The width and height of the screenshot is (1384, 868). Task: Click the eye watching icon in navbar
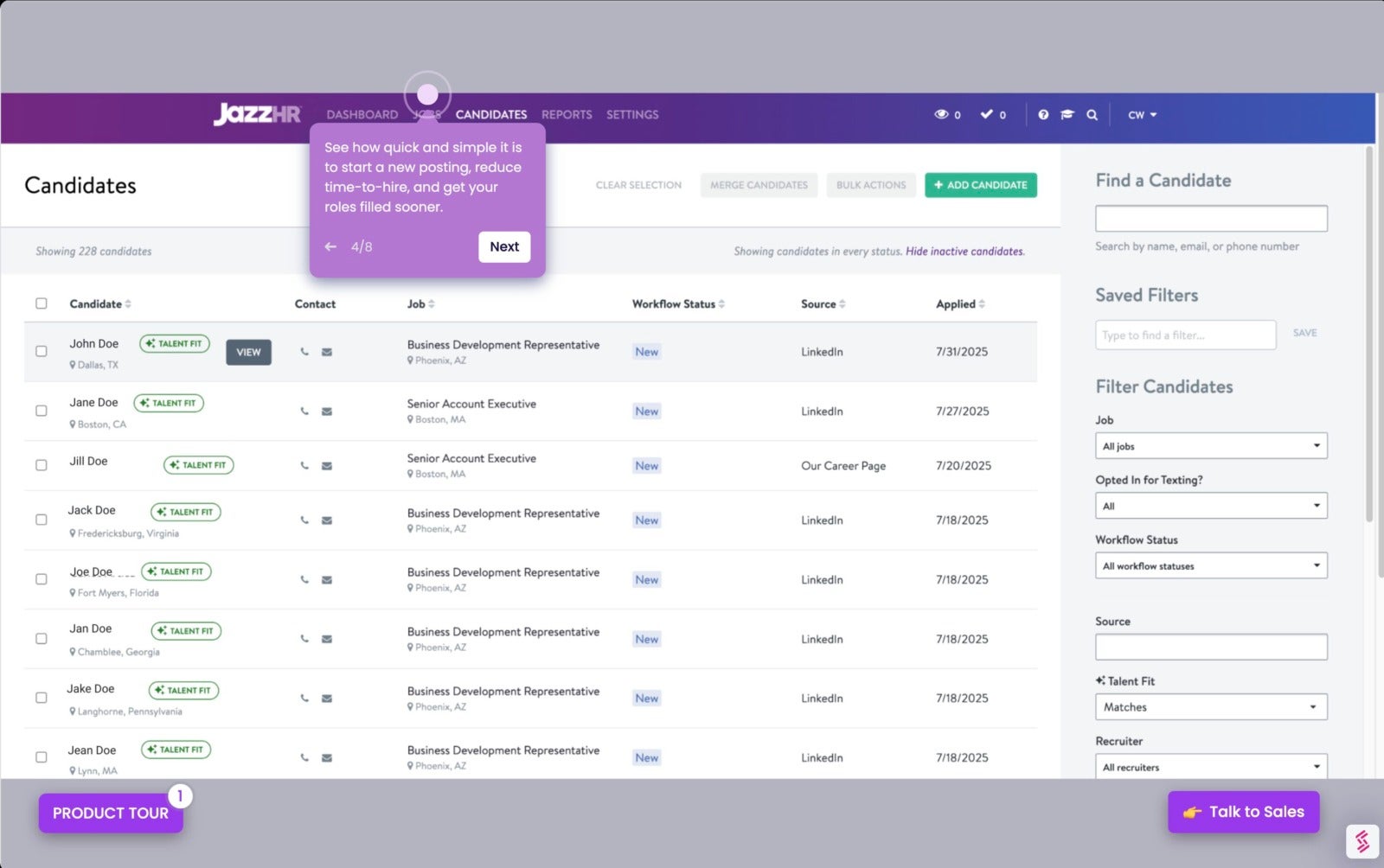pyautogui.click(x=942, y=114)
